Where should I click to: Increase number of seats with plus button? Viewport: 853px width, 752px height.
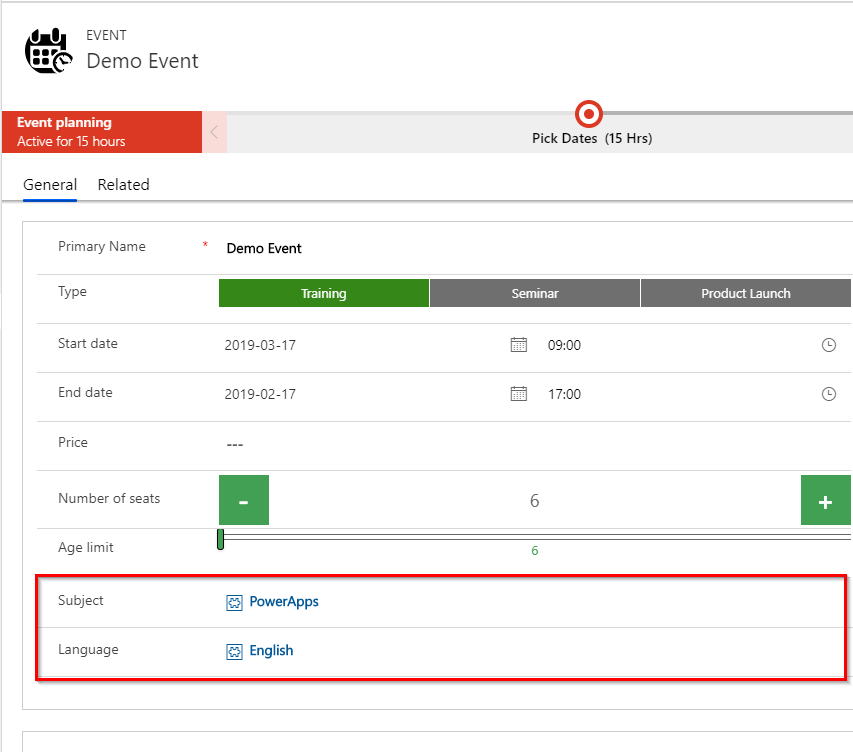point(825,501)
